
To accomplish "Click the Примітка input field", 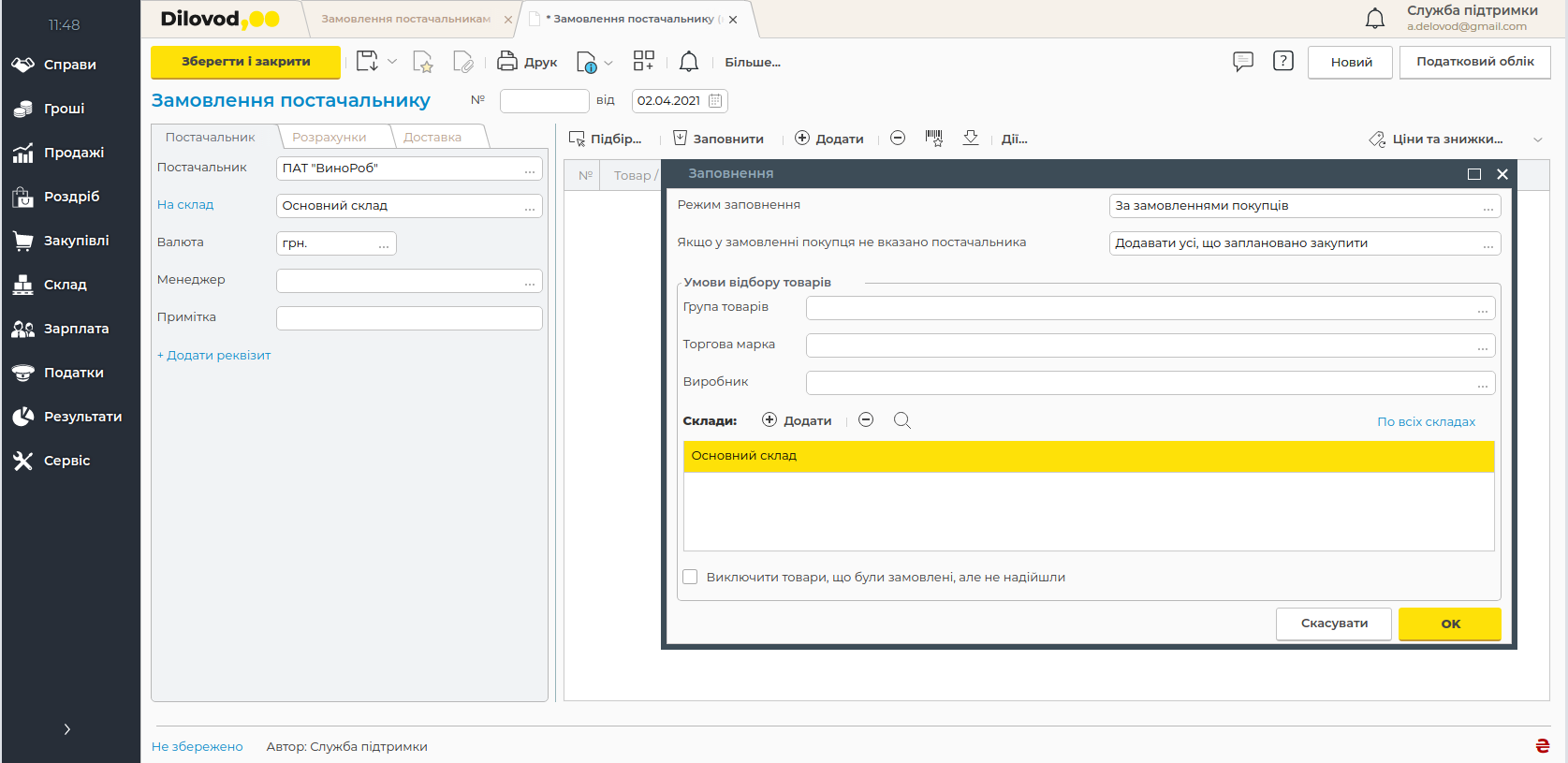I will pos(409,318).
